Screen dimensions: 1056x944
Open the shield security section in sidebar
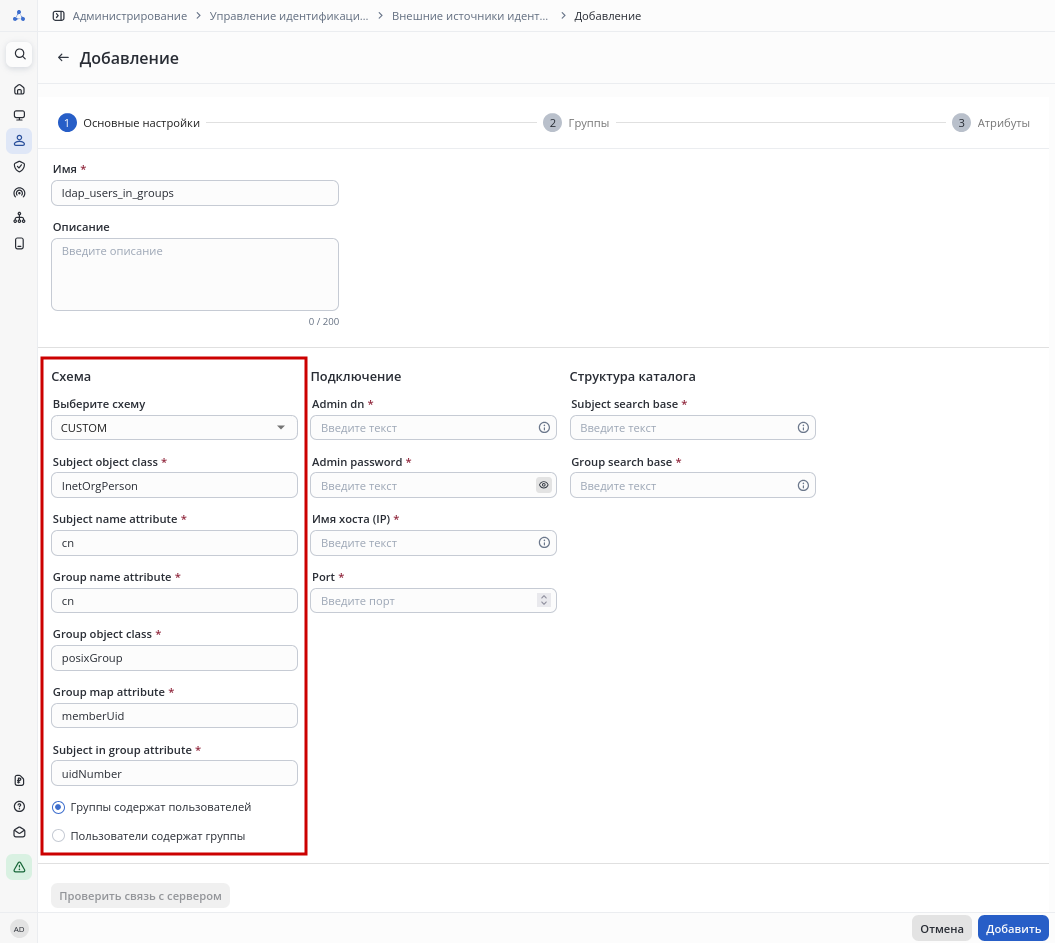tap(19, 166)
